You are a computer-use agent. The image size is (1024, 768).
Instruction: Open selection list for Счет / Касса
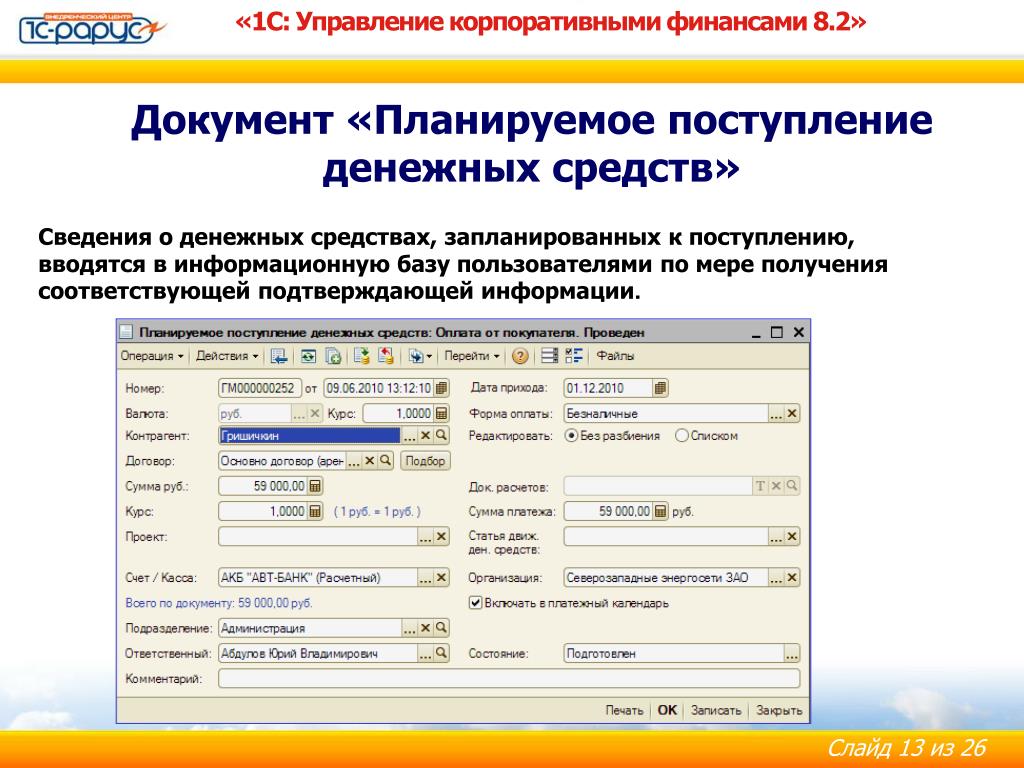[425, 578]
